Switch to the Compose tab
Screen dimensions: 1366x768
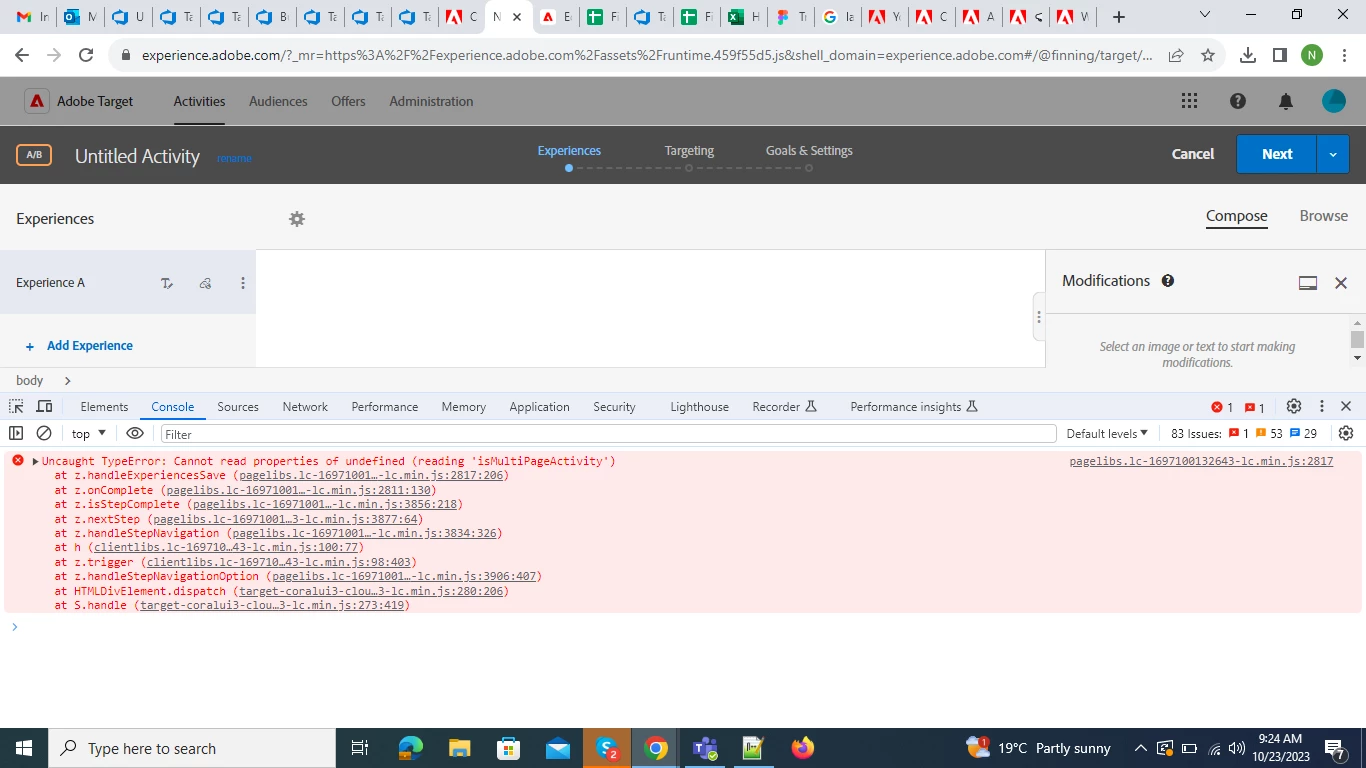click(1236, 216)
